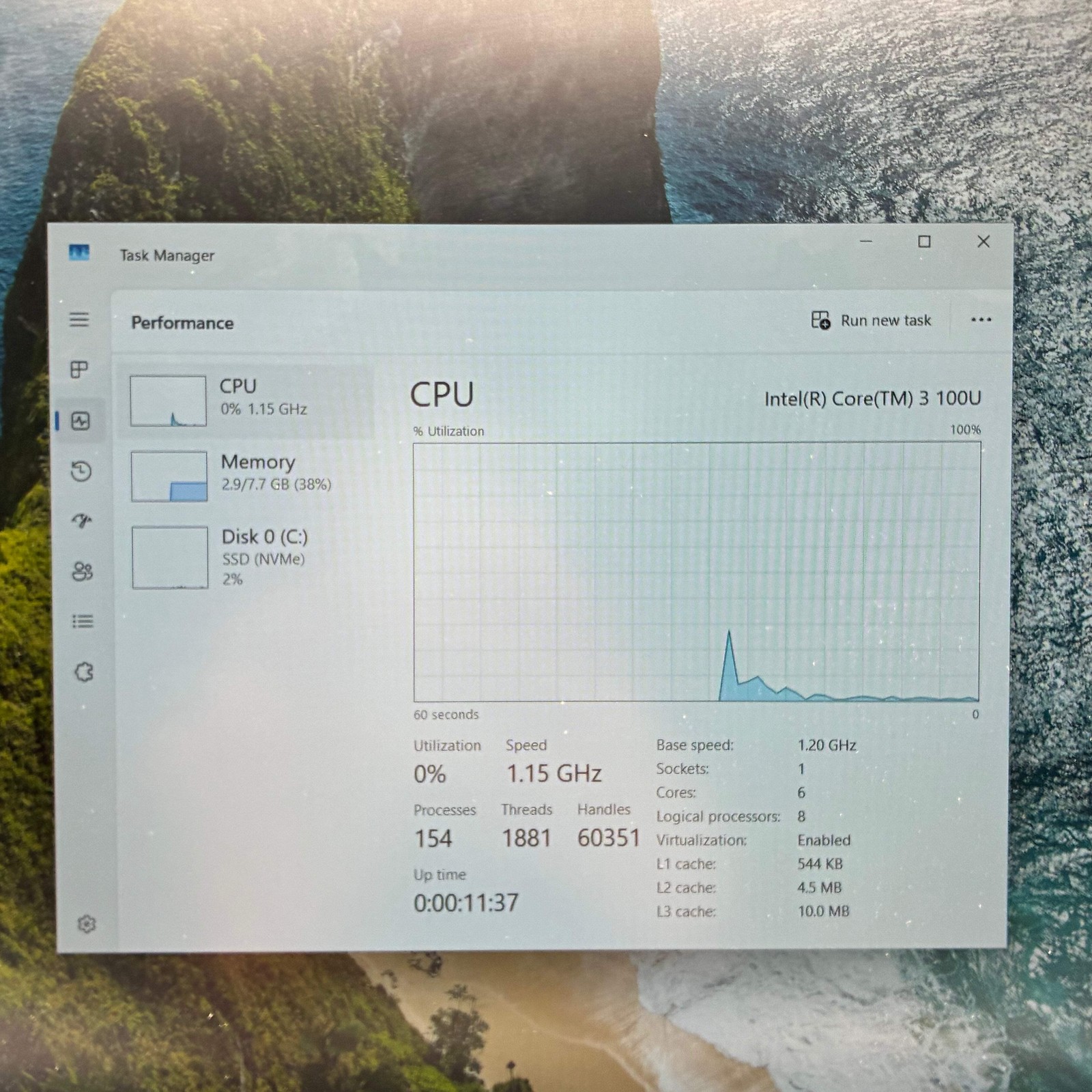
Task: Click the CPU utilization graph
Action: tap(696, 572)
